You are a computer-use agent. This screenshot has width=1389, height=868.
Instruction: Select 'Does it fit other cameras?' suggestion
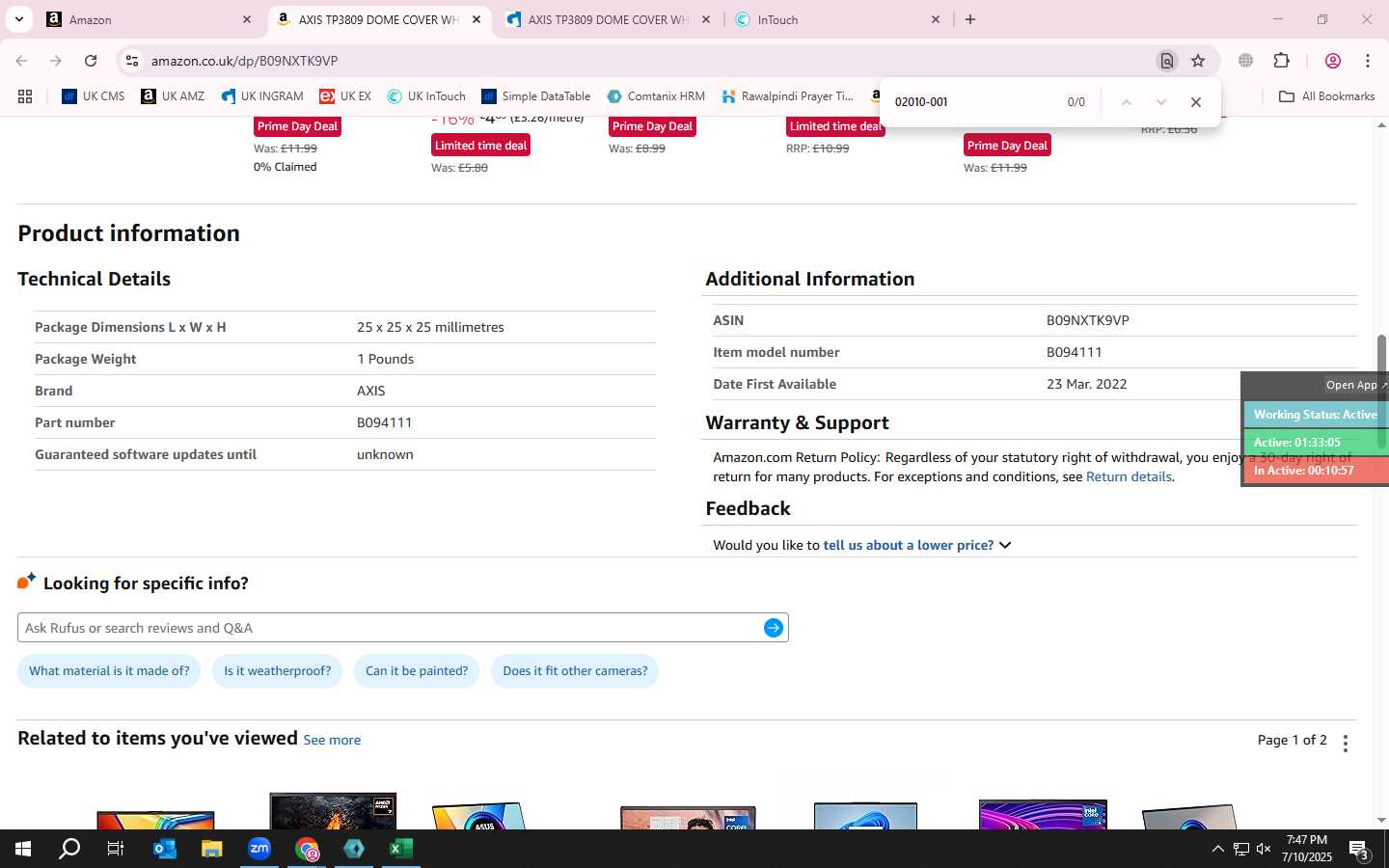tap(575, 671)
